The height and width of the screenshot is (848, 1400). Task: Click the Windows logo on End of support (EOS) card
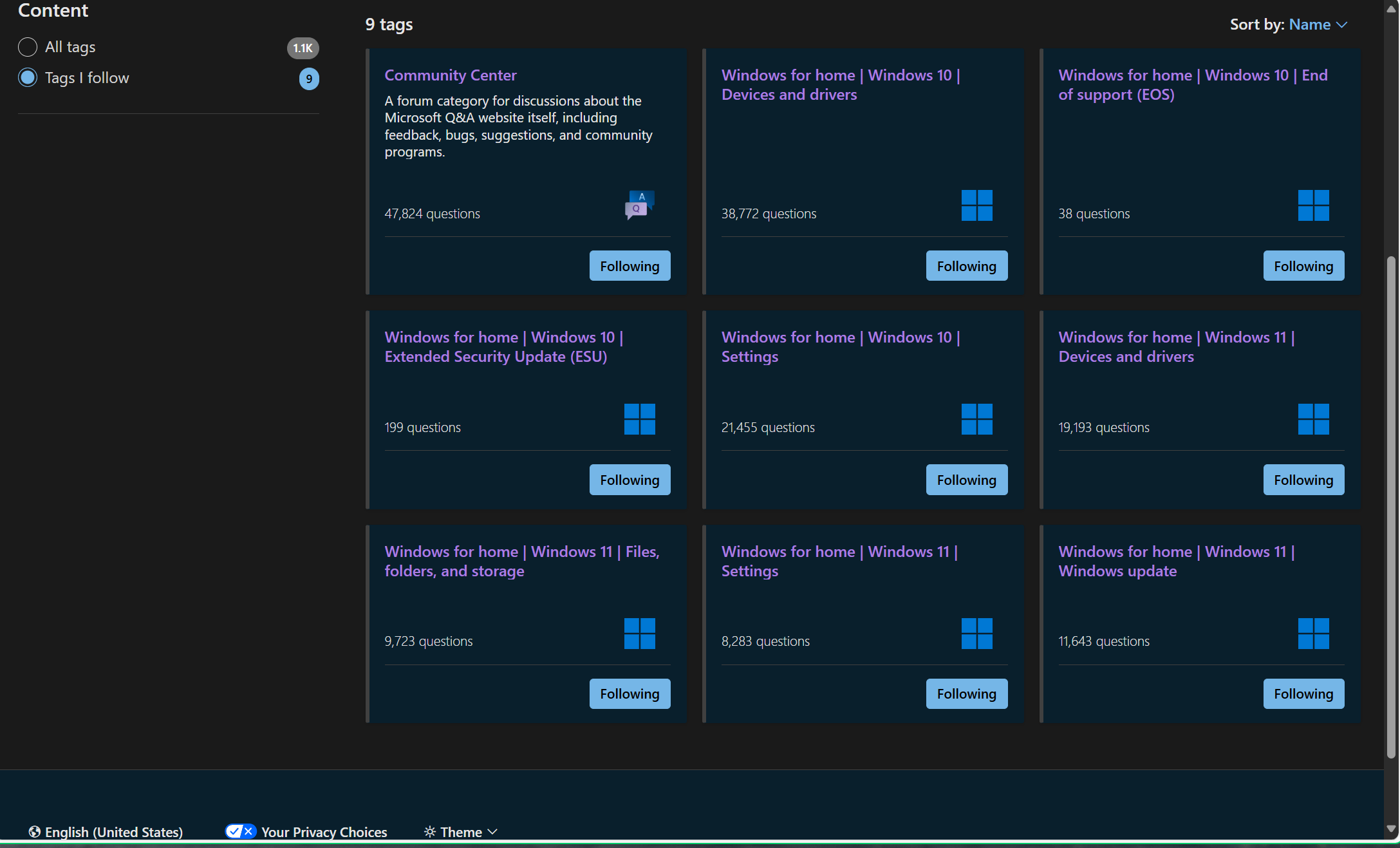point(1313,206)
